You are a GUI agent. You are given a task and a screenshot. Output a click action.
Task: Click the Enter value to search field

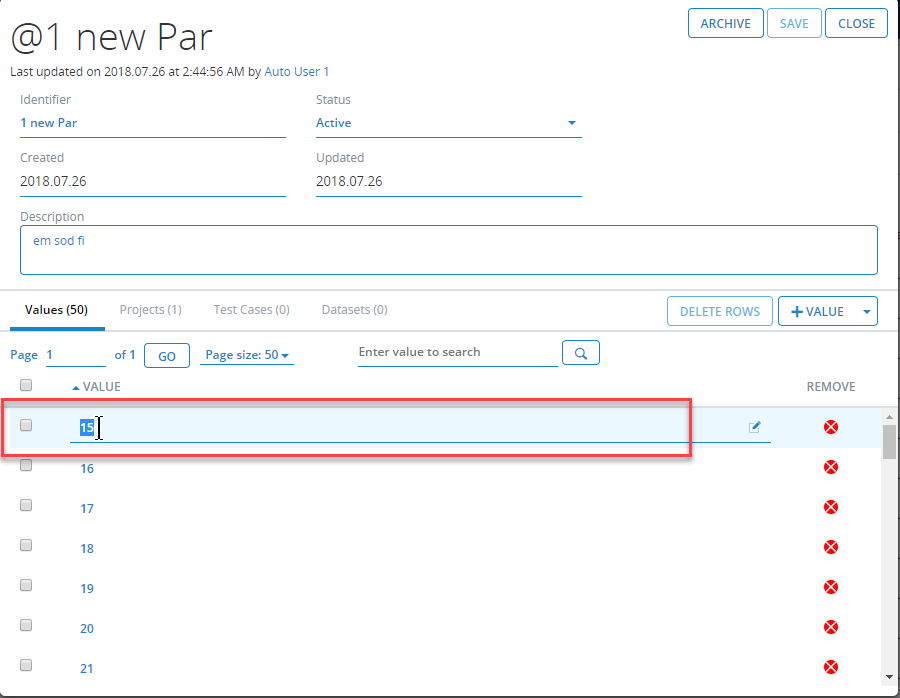click(457, 353)
